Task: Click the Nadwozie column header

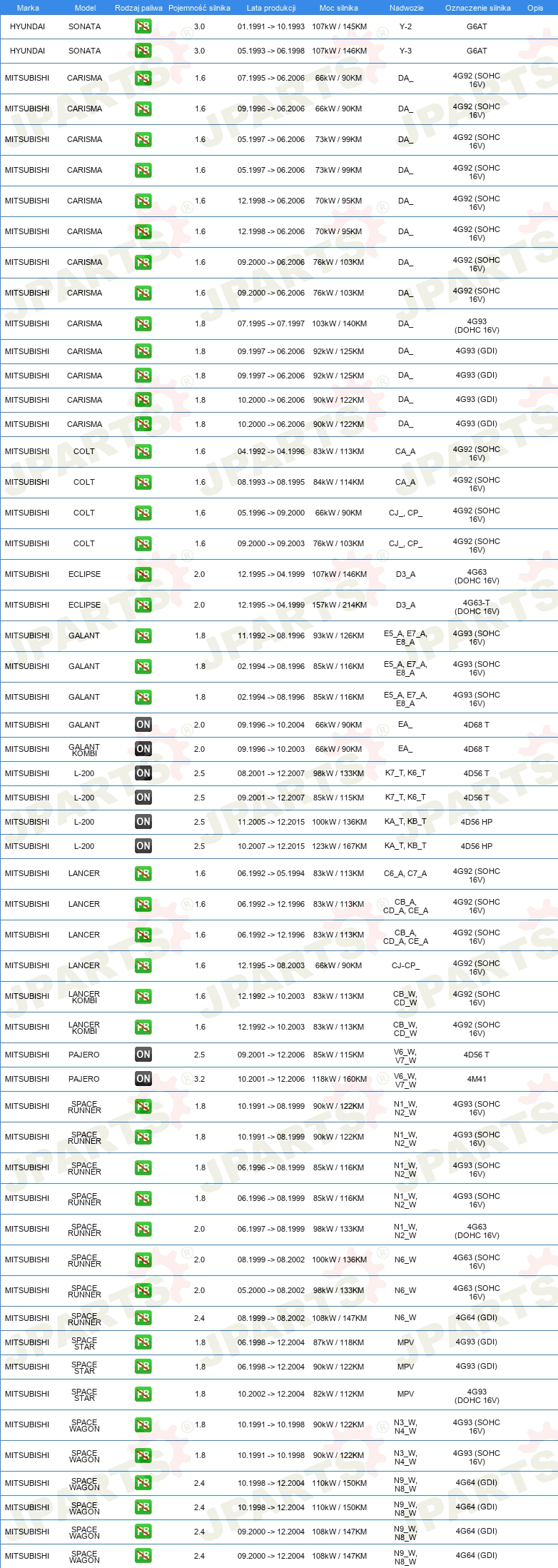Action: point(407,8)
